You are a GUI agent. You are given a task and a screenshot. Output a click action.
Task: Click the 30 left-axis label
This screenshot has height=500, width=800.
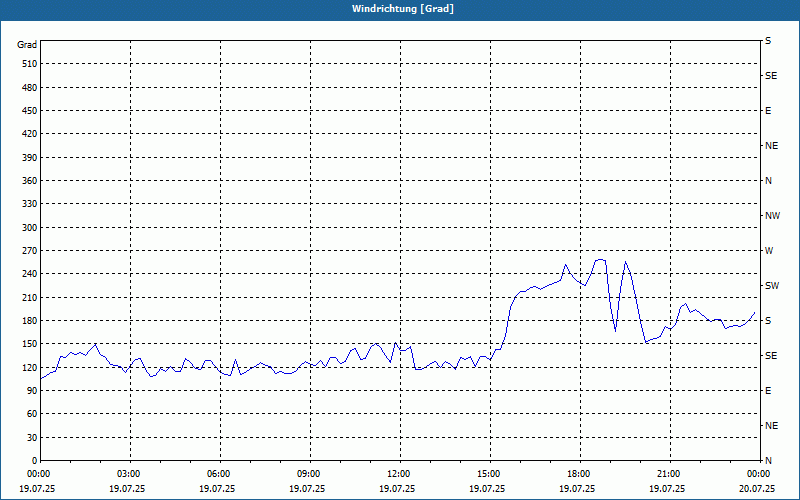[x=32, y=437]
